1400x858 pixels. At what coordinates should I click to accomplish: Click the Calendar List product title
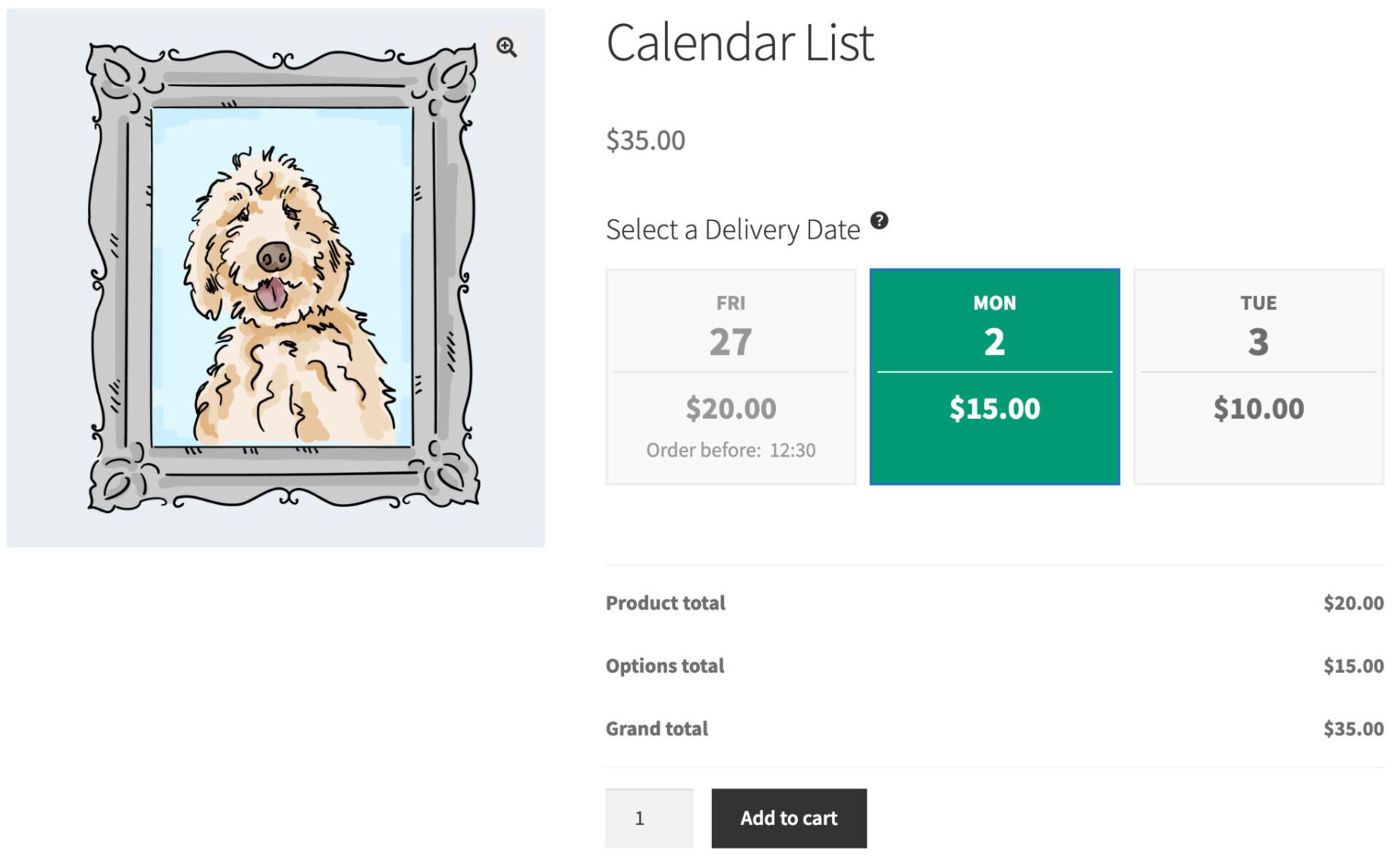tap(740, 44)
